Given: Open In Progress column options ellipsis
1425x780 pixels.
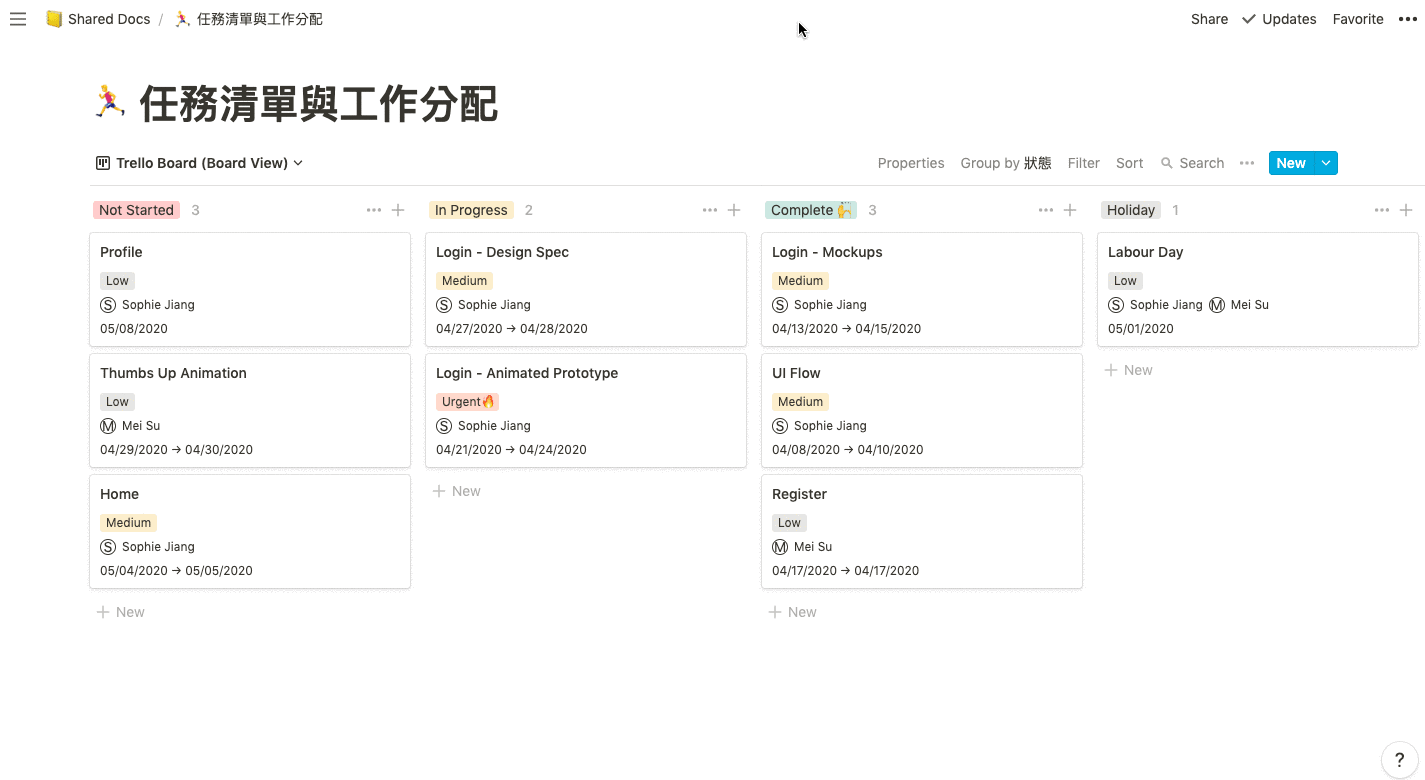Looking at the screenshot, I should 709,210.
